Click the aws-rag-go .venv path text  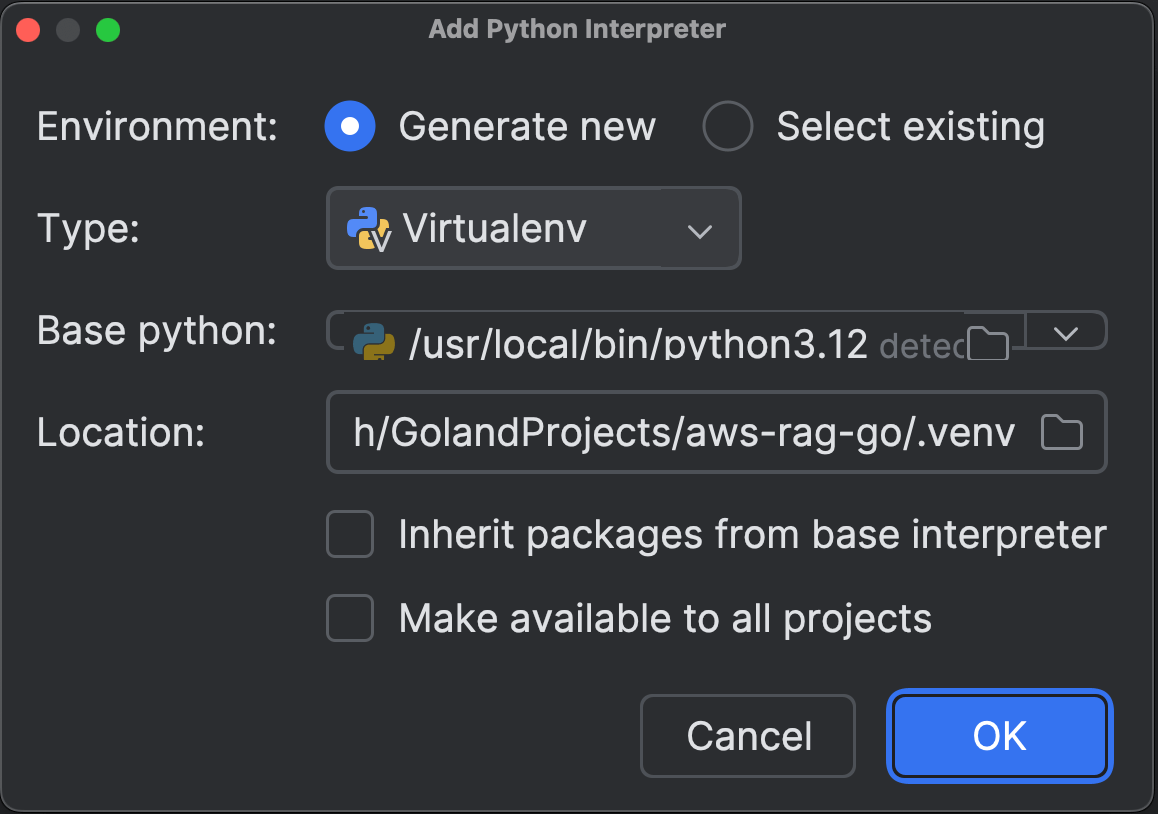(680, 431)
